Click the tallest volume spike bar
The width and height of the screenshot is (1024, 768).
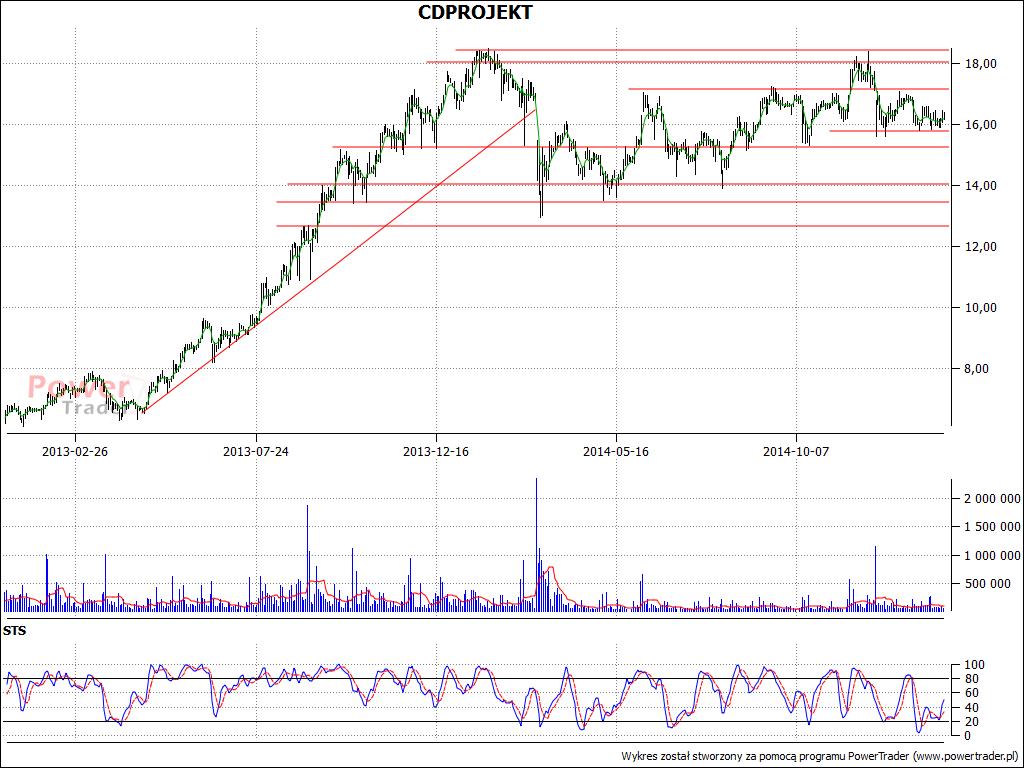(536, 545)
